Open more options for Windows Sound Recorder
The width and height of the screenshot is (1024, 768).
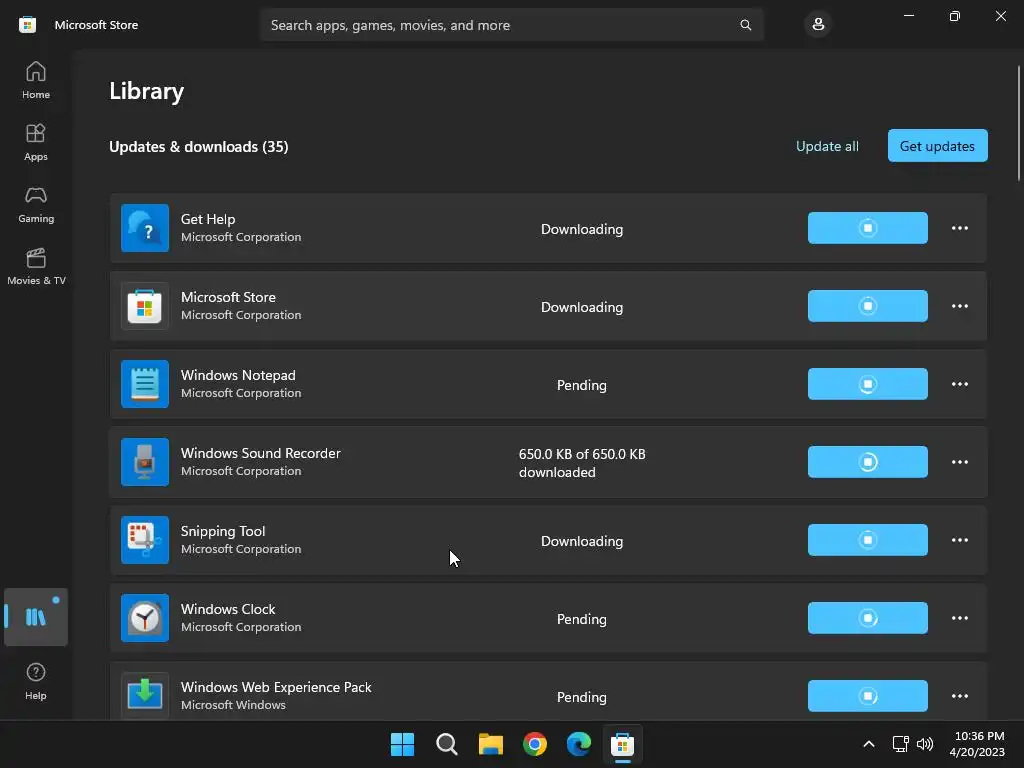tap(959, 462)
